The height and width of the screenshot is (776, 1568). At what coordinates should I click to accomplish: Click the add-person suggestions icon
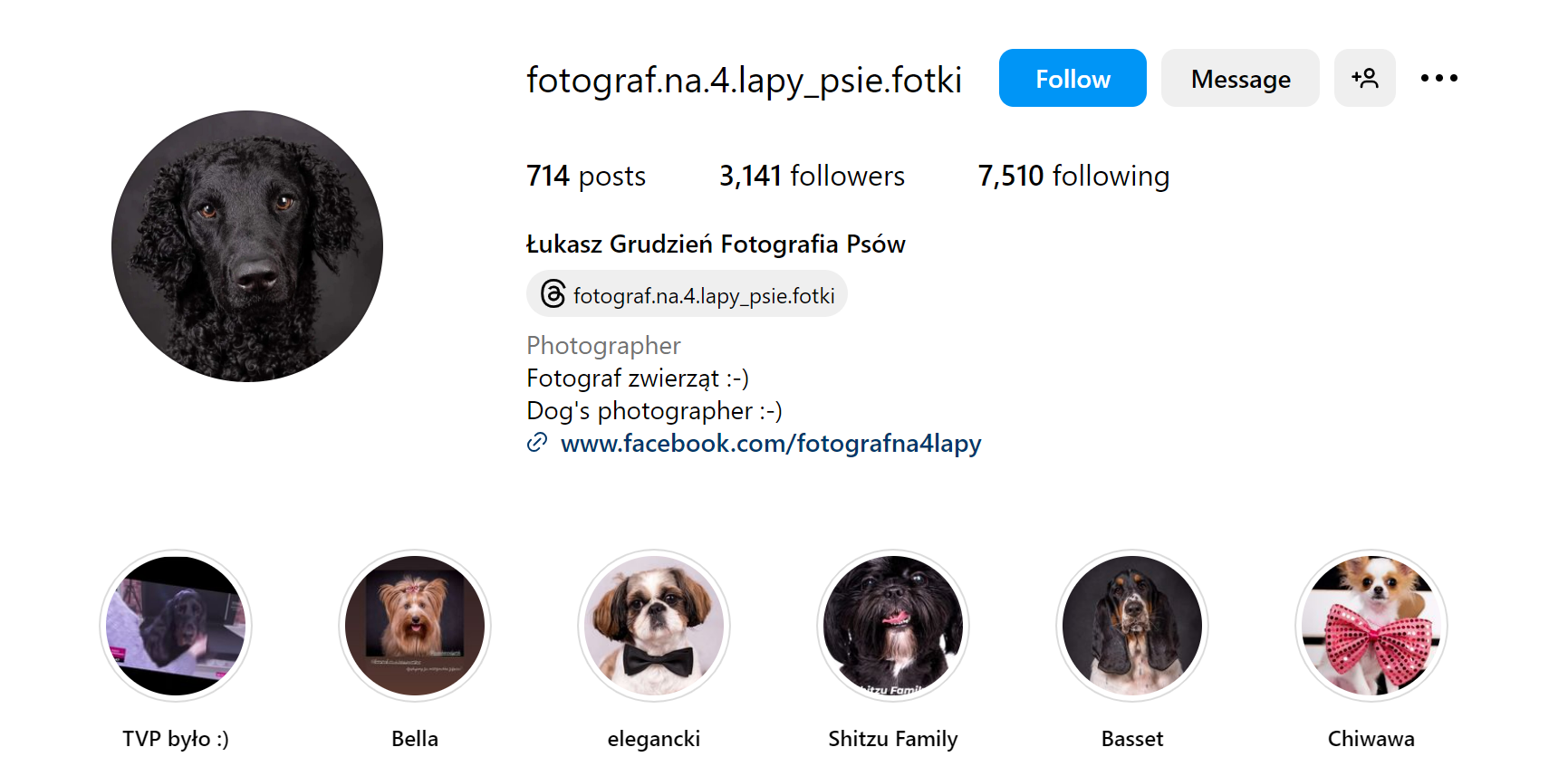pos(1364,78)
